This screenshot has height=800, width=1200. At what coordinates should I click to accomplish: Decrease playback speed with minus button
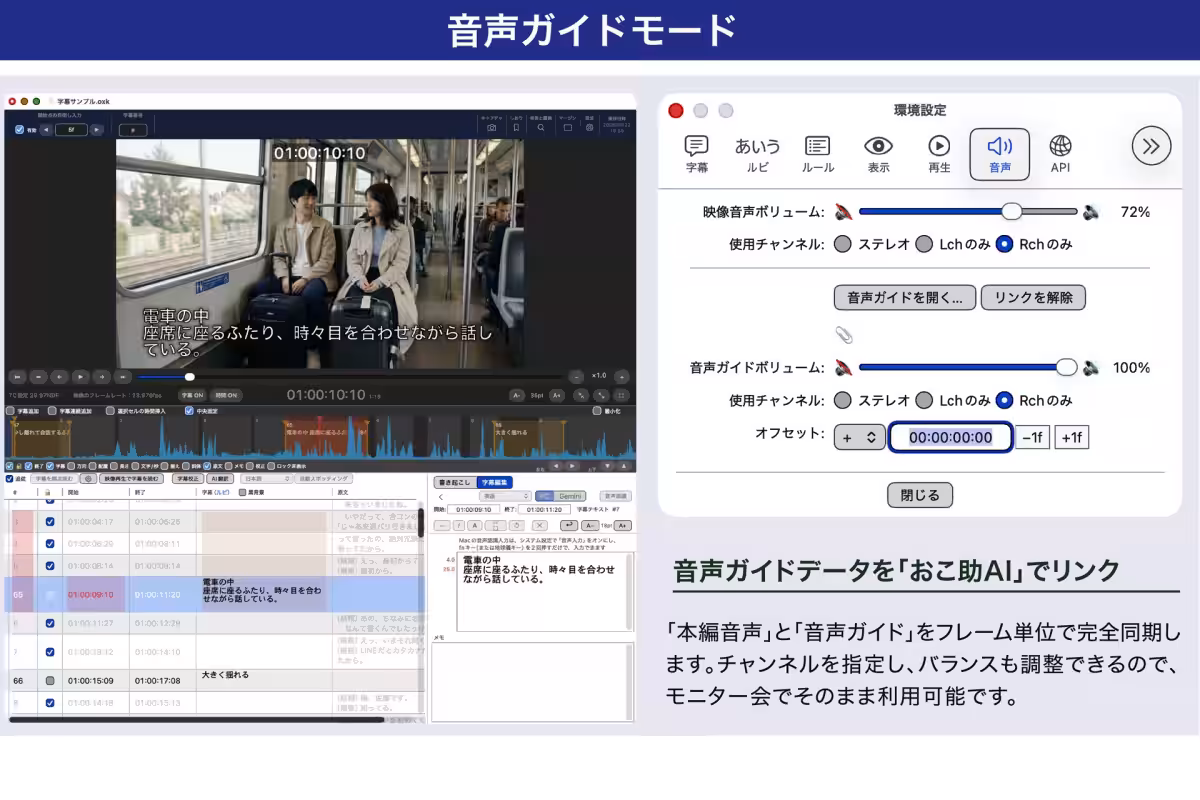pos(577,377)
